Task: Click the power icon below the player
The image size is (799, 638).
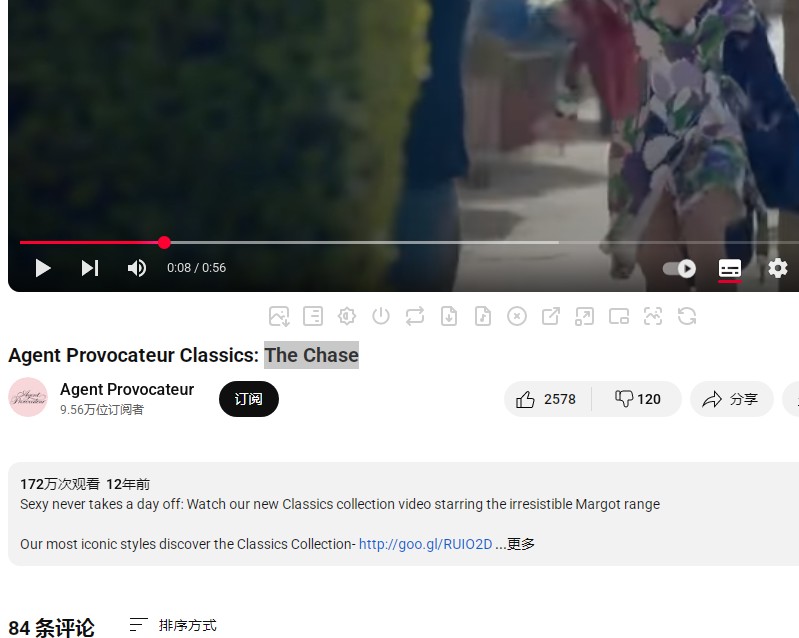Action: (x=381, y=316)
